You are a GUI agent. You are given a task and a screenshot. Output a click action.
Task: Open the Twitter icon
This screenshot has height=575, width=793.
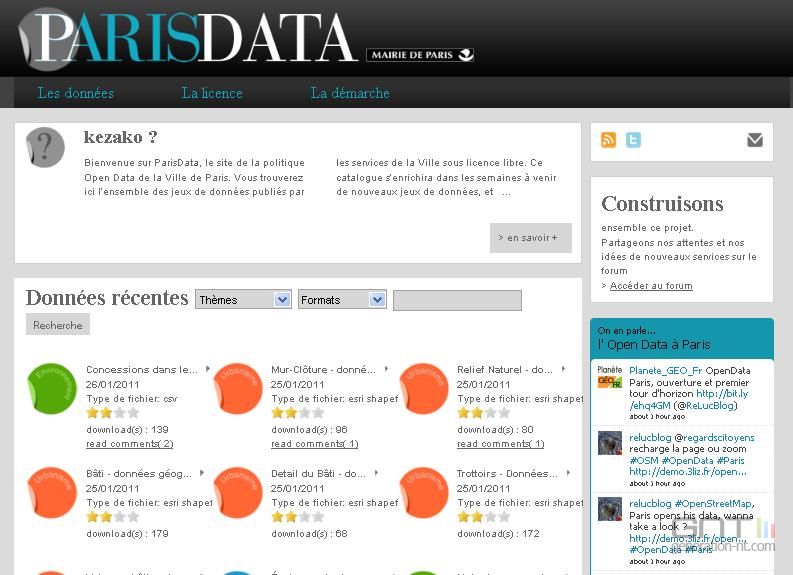[633, 140]
